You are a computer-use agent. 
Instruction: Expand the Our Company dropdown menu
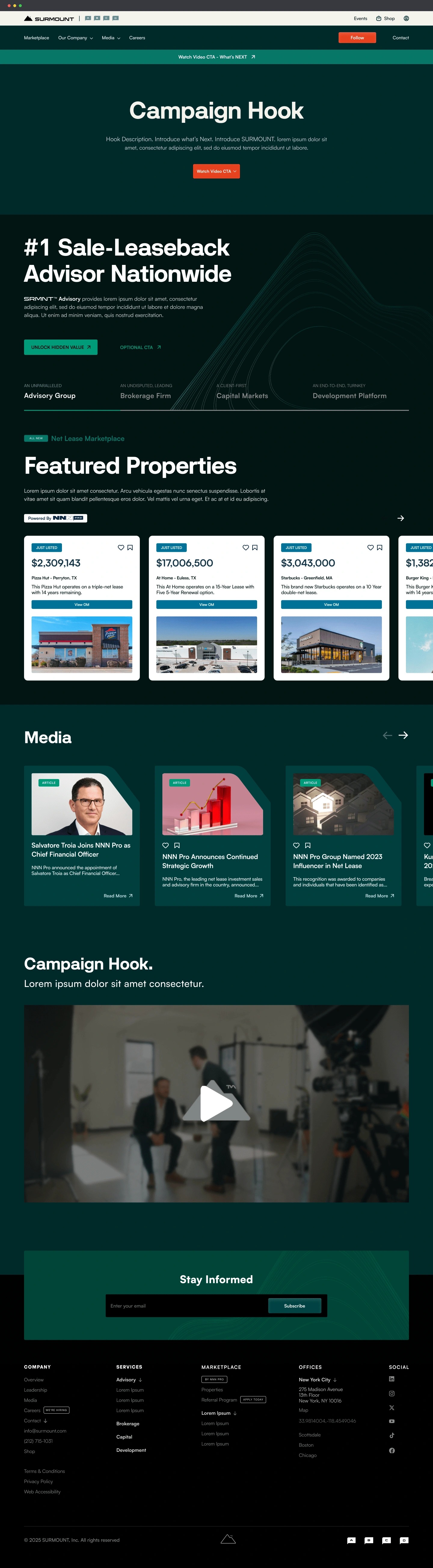pyautogui.click(x=75, y=38)
